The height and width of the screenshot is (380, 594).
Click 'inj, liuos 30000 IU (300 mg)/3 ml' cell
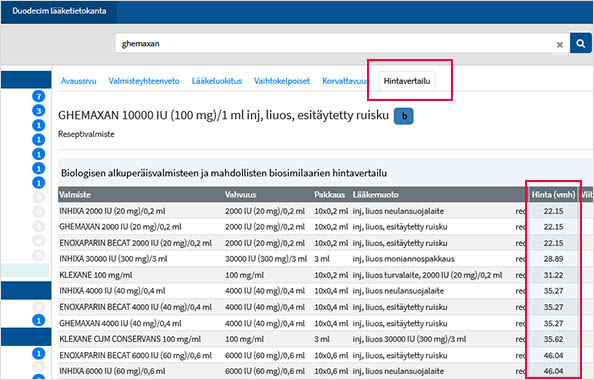point(409,339)
